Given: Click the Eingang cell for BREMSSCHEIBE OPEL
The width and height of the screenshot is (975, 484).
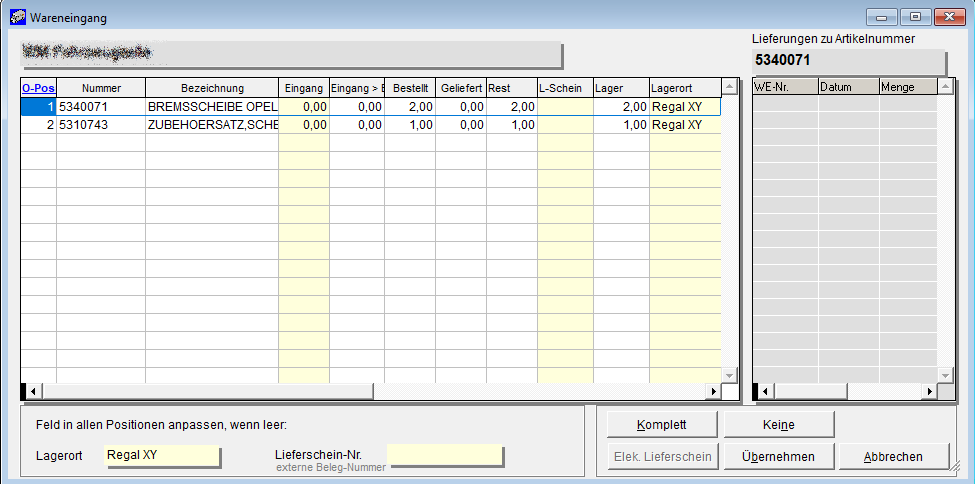Looking at the screenshot, I should [x=304, y=106].
